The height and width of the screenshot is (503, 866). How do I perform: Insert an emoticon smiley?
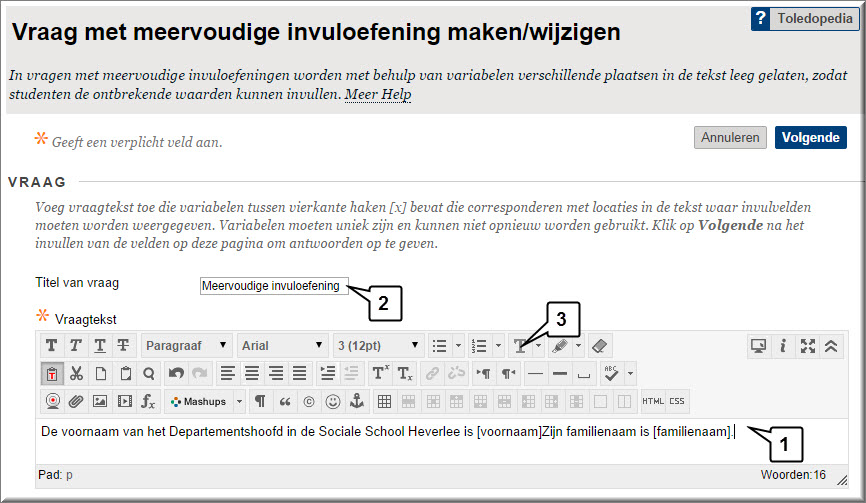(332, 401)
